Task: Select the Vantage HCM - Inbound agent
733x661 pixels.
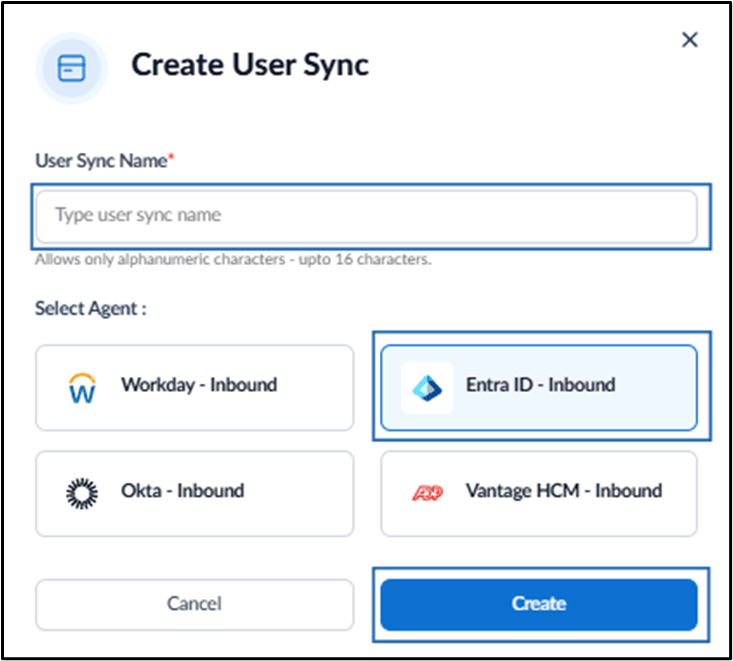Action: (x=539, y=494)
